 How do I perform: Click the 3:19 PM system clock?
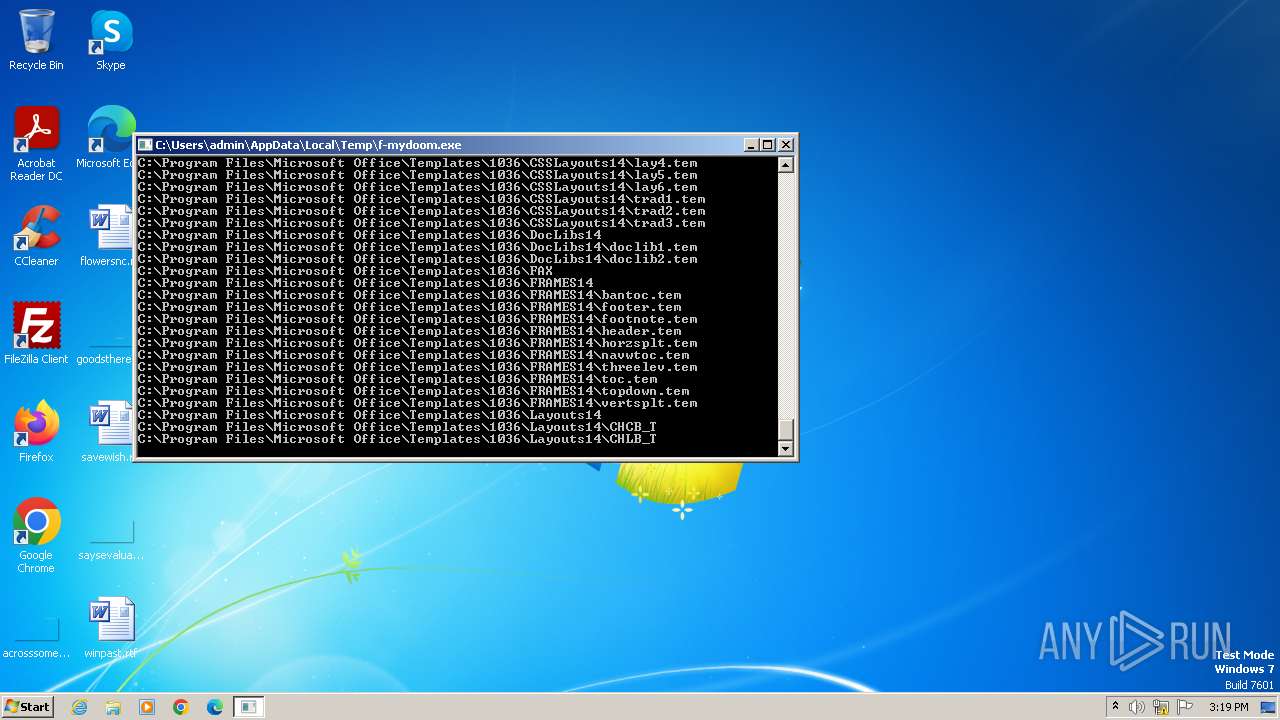(1228, 707)
